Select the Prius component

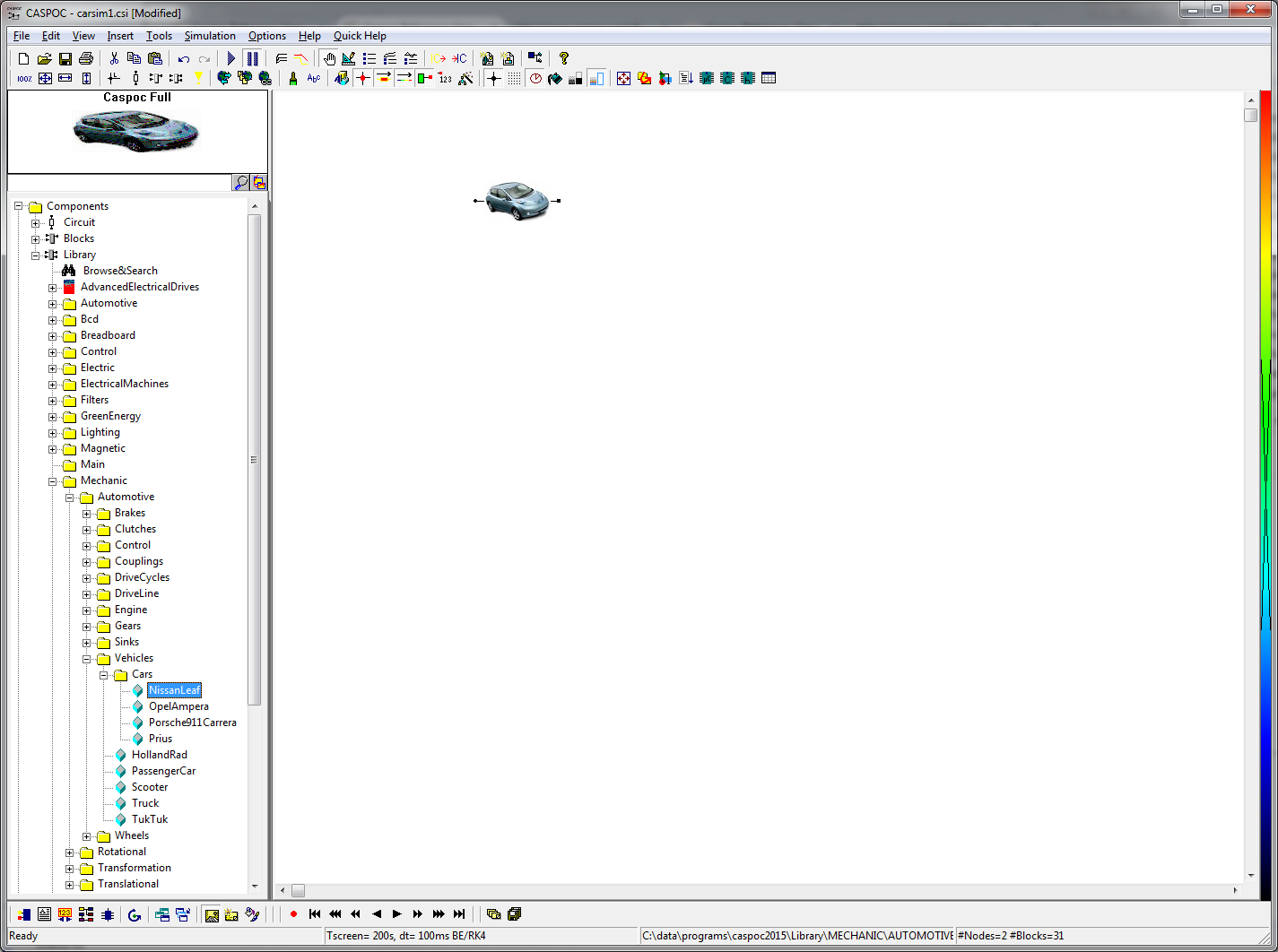161,739
